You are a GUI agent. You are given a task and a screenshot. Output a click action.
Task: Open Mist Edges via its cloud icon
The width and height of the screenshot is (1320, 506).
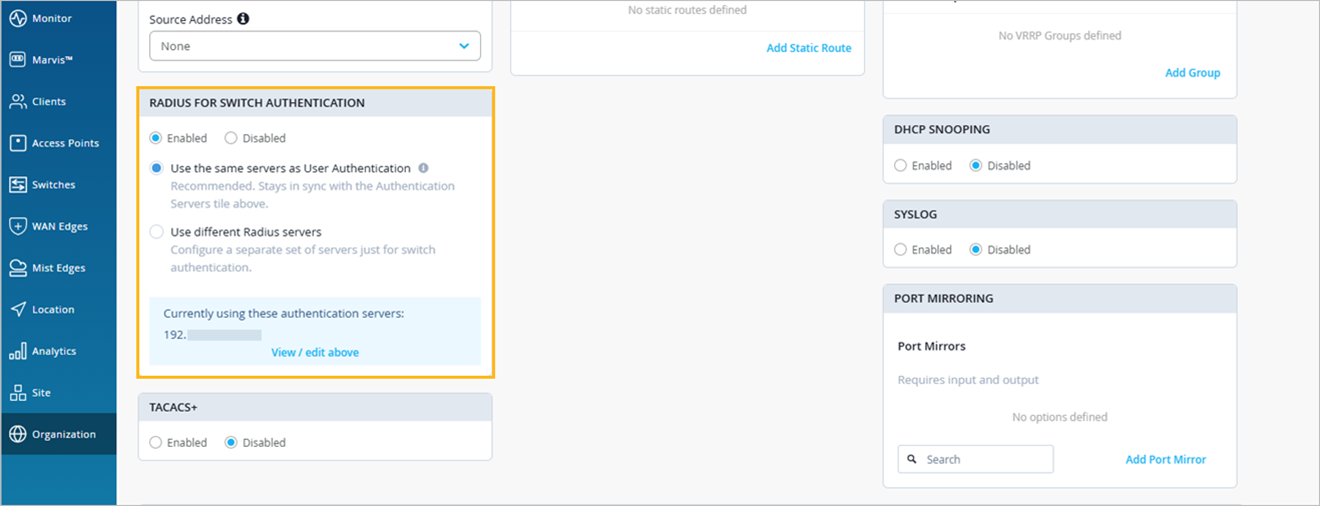pyautogui.click(x=17, y=268)
